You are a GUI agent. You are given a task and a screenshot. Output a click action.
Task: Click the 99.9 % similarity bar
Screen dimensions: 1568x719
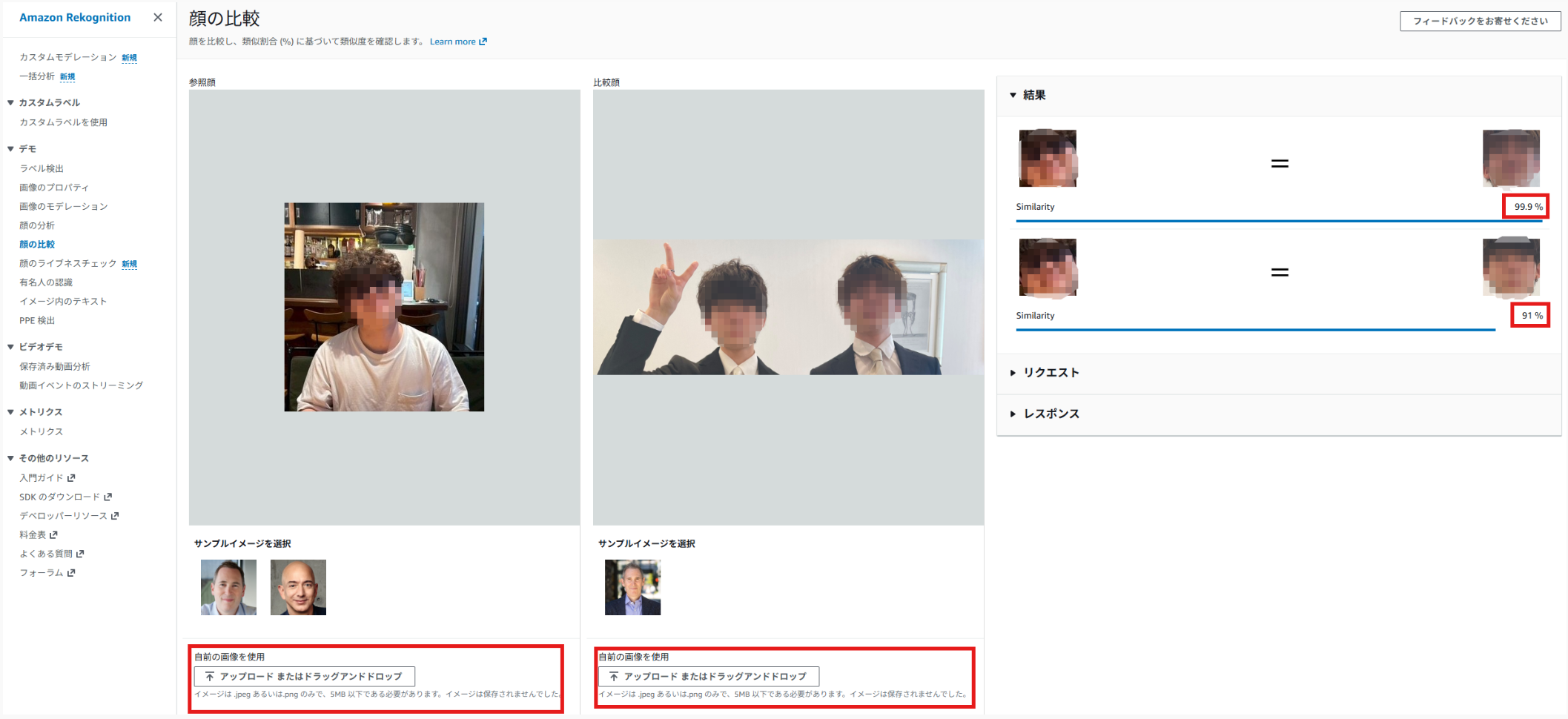(1279, 221)
